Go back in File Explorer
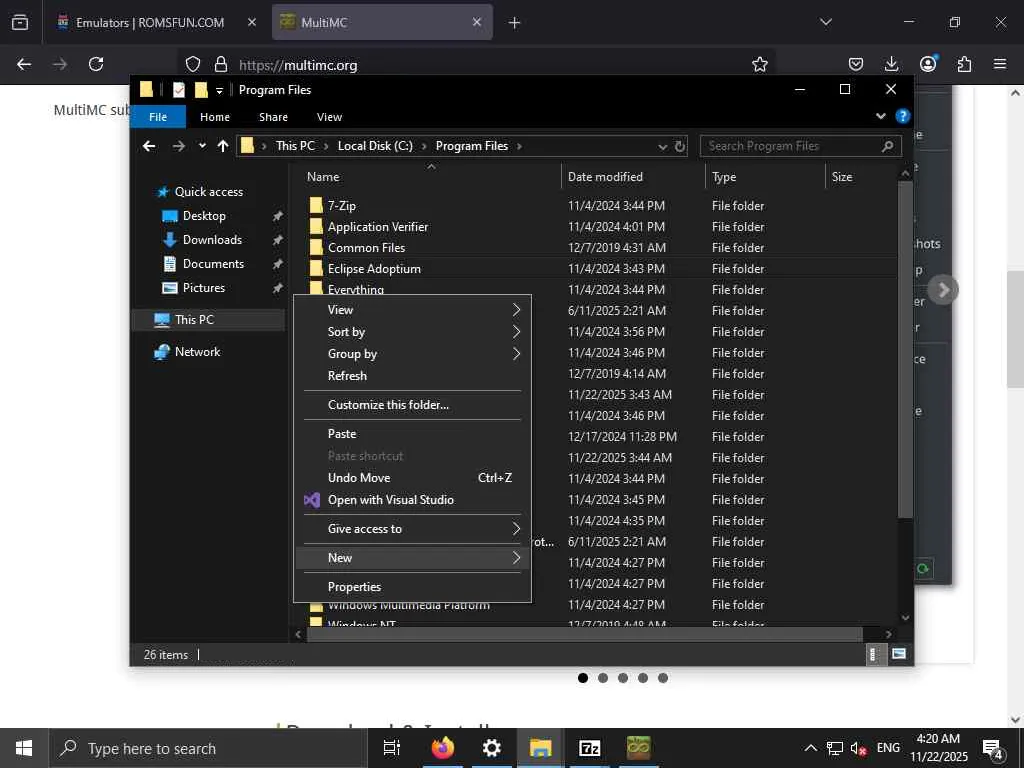Viewport: 1024px width, 768px height. click(149, 146)
